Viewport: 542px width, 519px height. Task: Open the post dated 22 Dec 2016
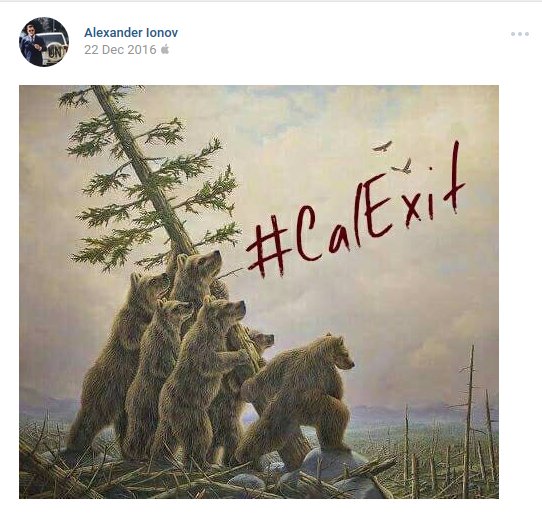120,50
